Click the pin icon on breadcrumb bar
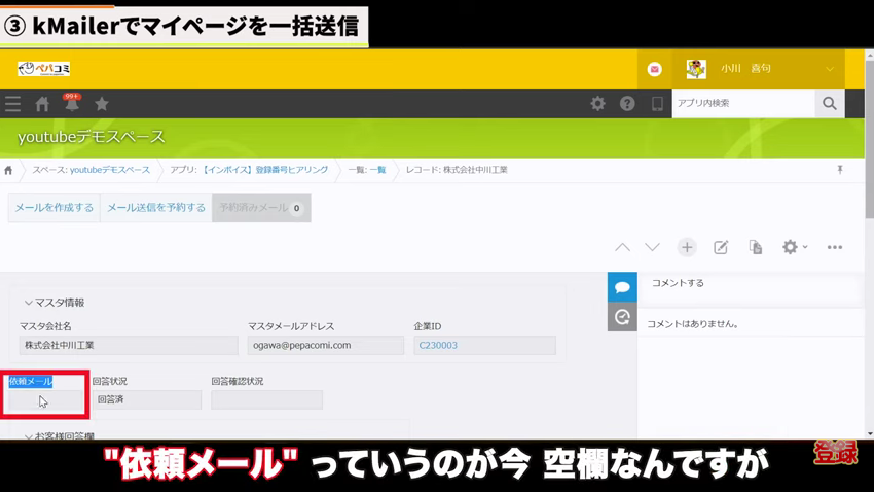The image size is (874, 495). click(x=840, y=169)
